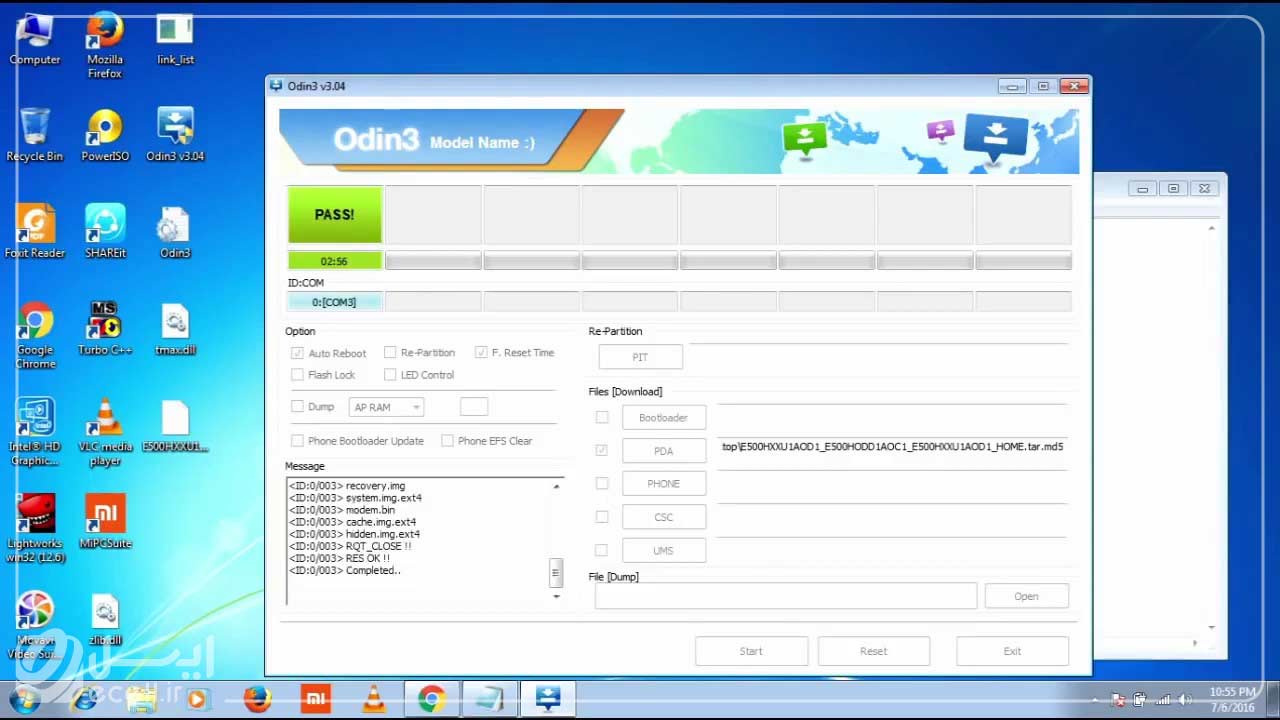Select the E500HXXU1 firmware file on the desktop
This screenshot has height=720, width=1280.
click(175, 426)
